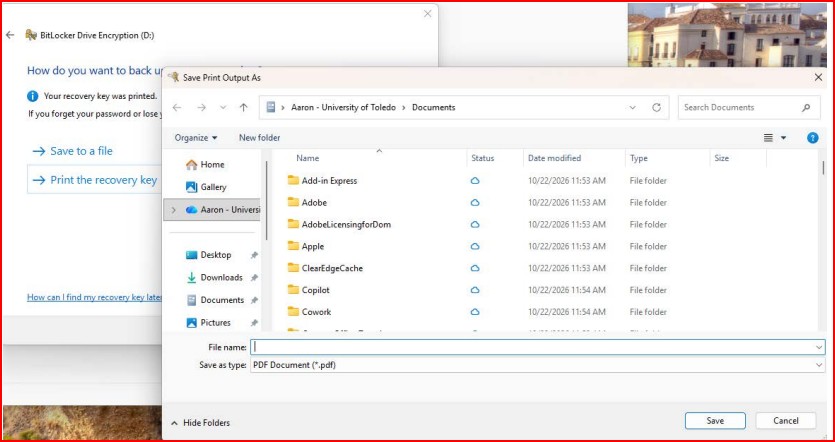The width and height of the screenshot is (835, 442).
Task: Select the AdobeLicensingforDom folder
Action: click(x=346, y=224)
